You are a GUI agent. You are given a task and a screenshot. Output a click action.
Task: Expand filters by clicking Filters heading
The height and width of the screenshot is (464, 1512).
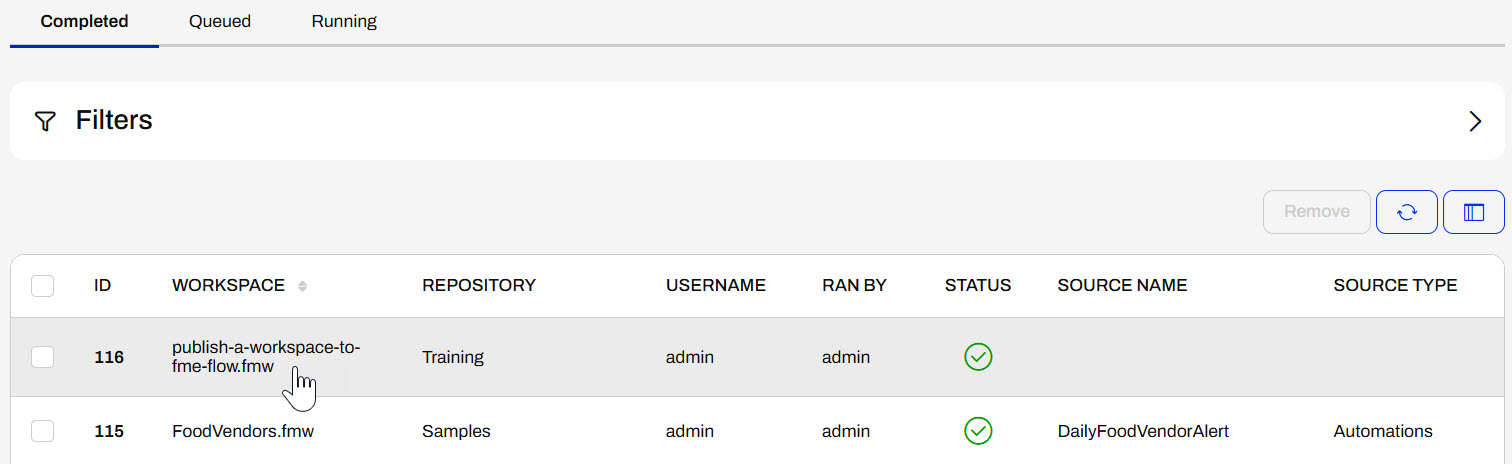point(114,121)
